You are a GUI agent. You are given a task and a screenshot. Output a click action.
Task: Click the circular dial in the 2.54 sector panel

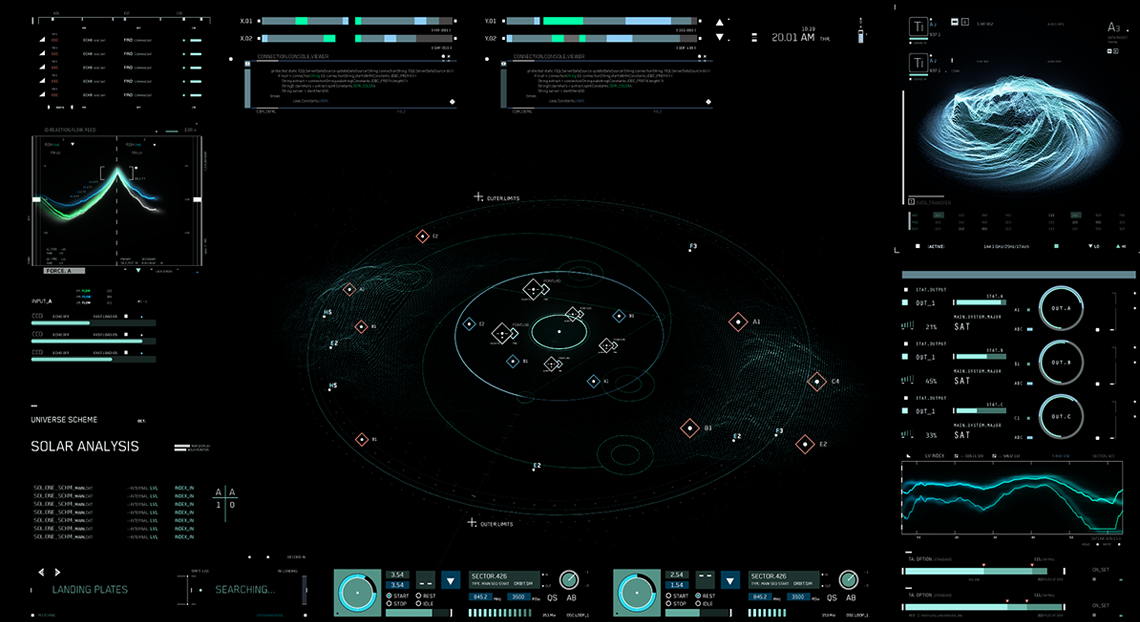click(637, 593)
